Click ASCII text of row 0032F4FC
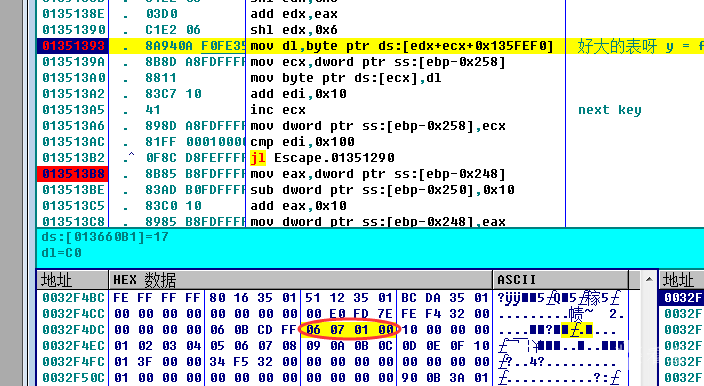704x386 pixels. point(557,362)
